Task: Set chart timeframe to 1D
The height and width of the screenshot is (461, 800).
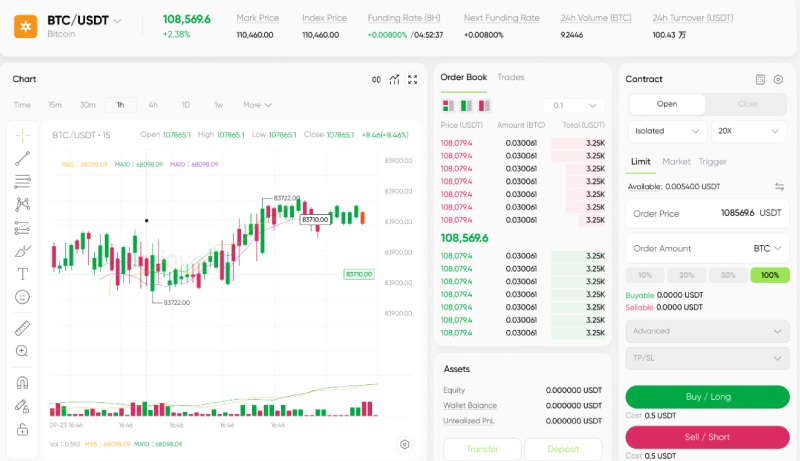Action: (186, 105)
